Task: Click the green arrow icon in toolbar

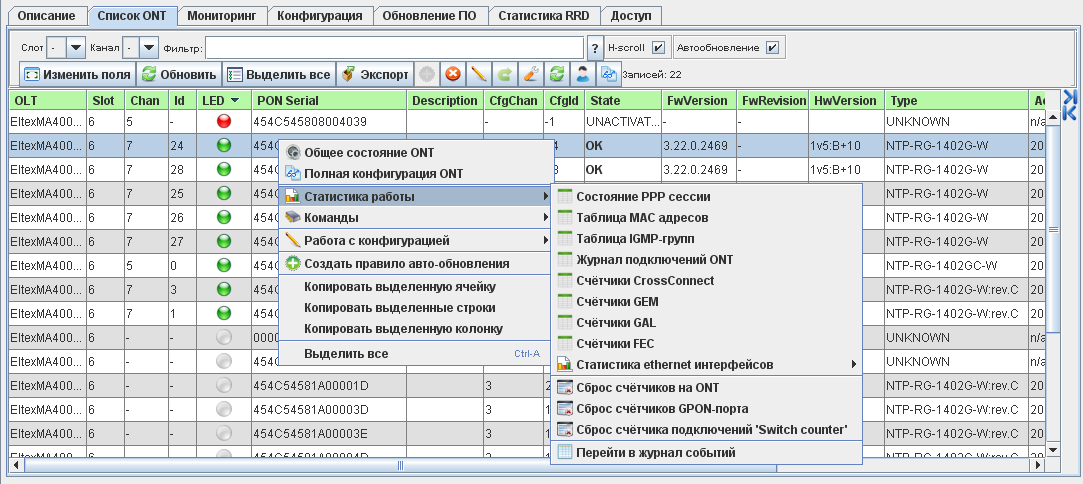Action: coord(505,74)
